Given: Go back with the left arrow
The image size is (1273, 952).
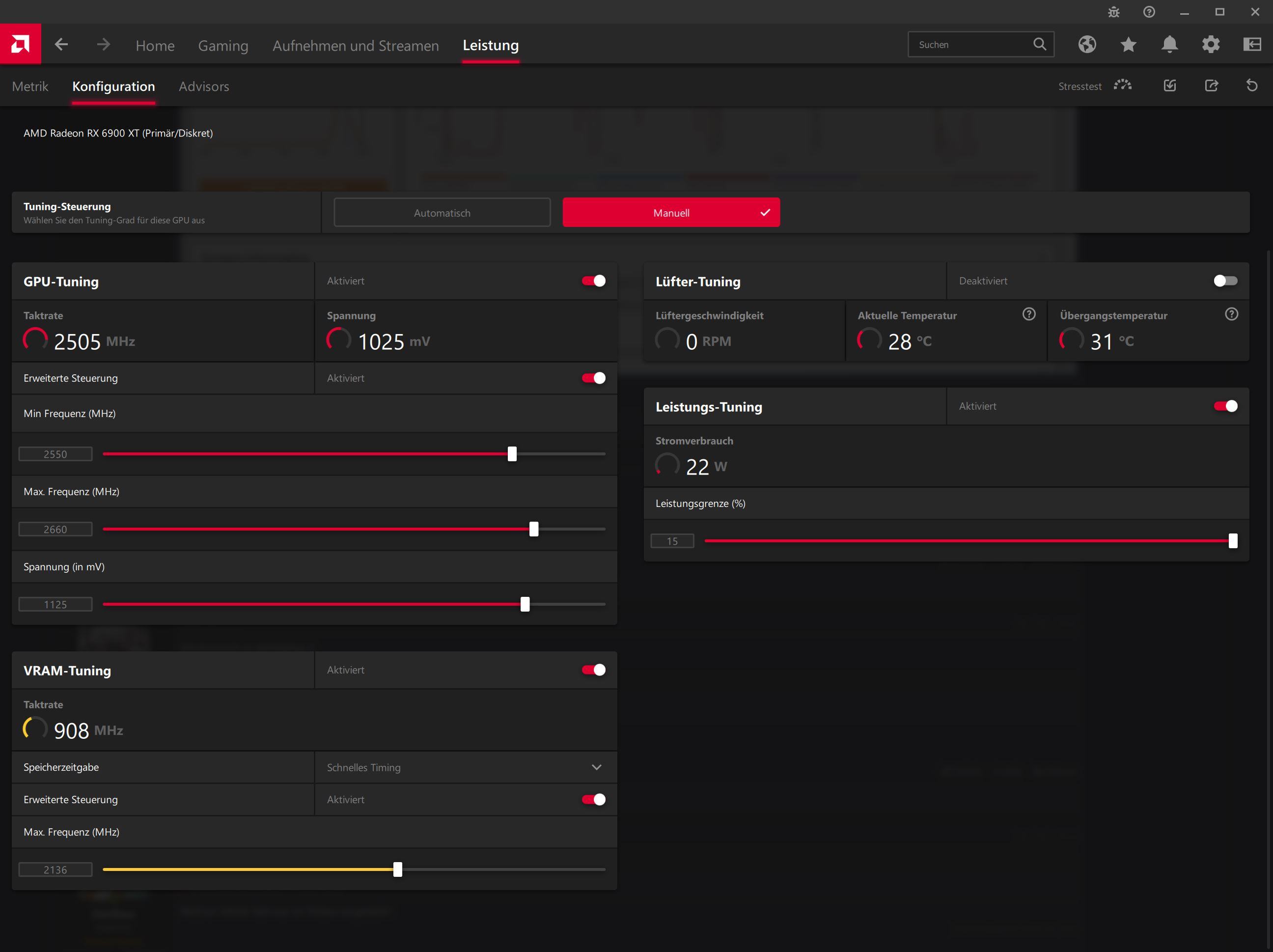Looking at the screenshot, I should coord(61,44).
